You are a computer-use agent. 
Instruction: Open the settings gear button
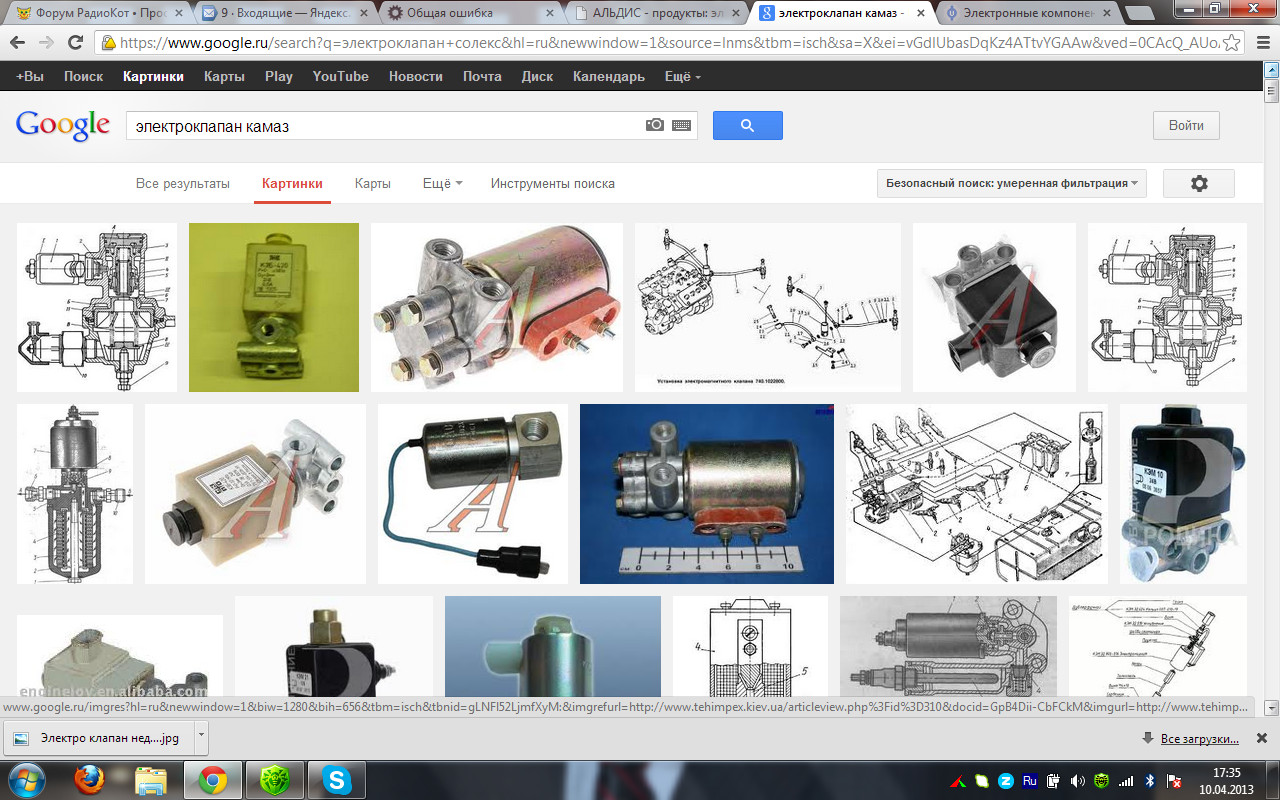click(x=1198, y=184)
